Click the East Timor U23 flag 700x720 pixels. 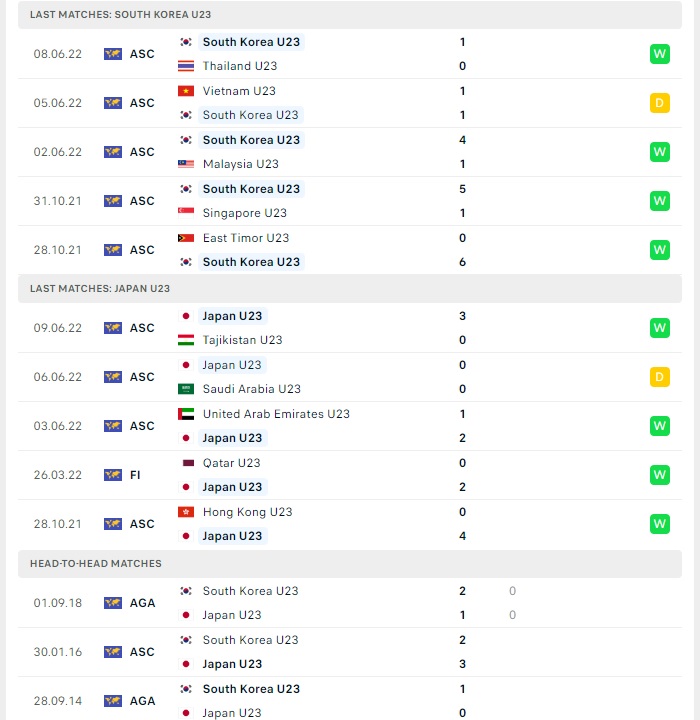click(186, 238)
